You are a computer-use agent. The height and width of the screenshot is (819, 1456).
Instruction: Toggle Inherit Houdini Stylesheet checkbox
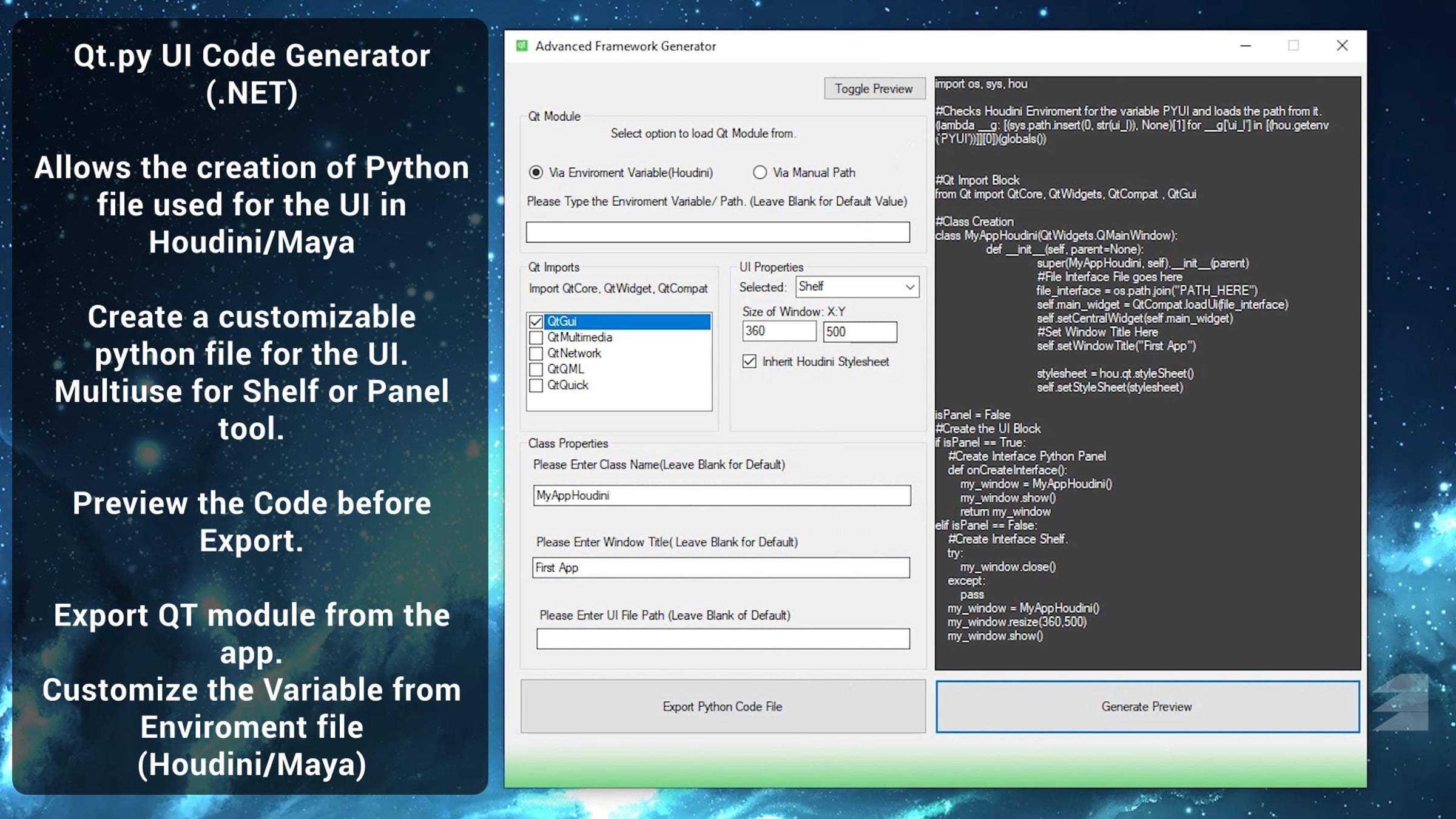pos(749,362)
